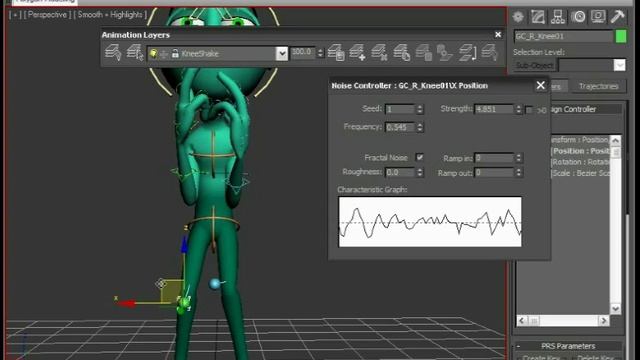Click the Select Active Layer Objects icon
The image size is (640, 360).
(135, 53)
